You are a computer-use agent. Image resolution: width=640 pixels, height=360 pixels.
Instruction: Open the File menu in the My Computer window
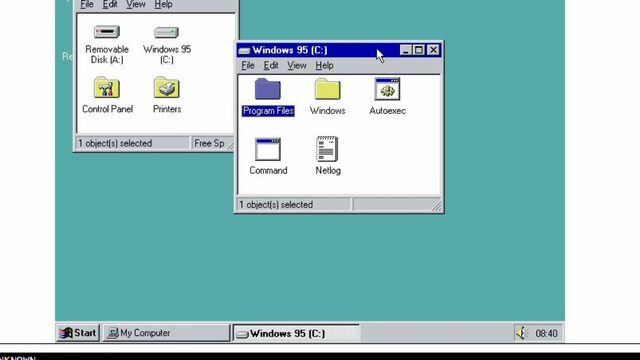coord(87,4)
